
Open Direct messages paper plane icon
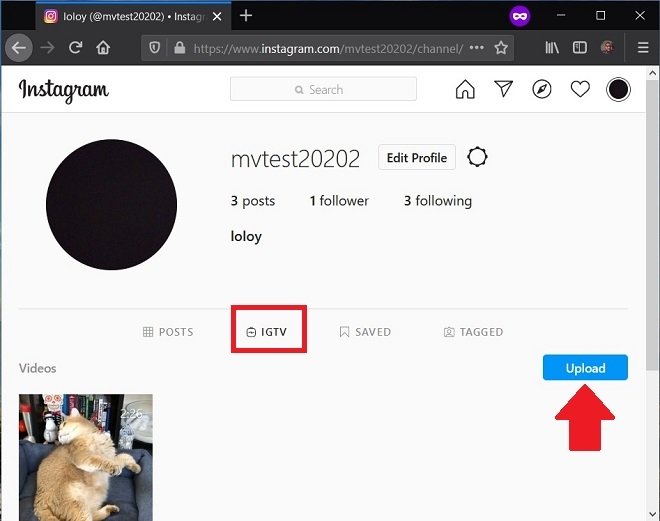pyautogui.click(x=503, y=89)
